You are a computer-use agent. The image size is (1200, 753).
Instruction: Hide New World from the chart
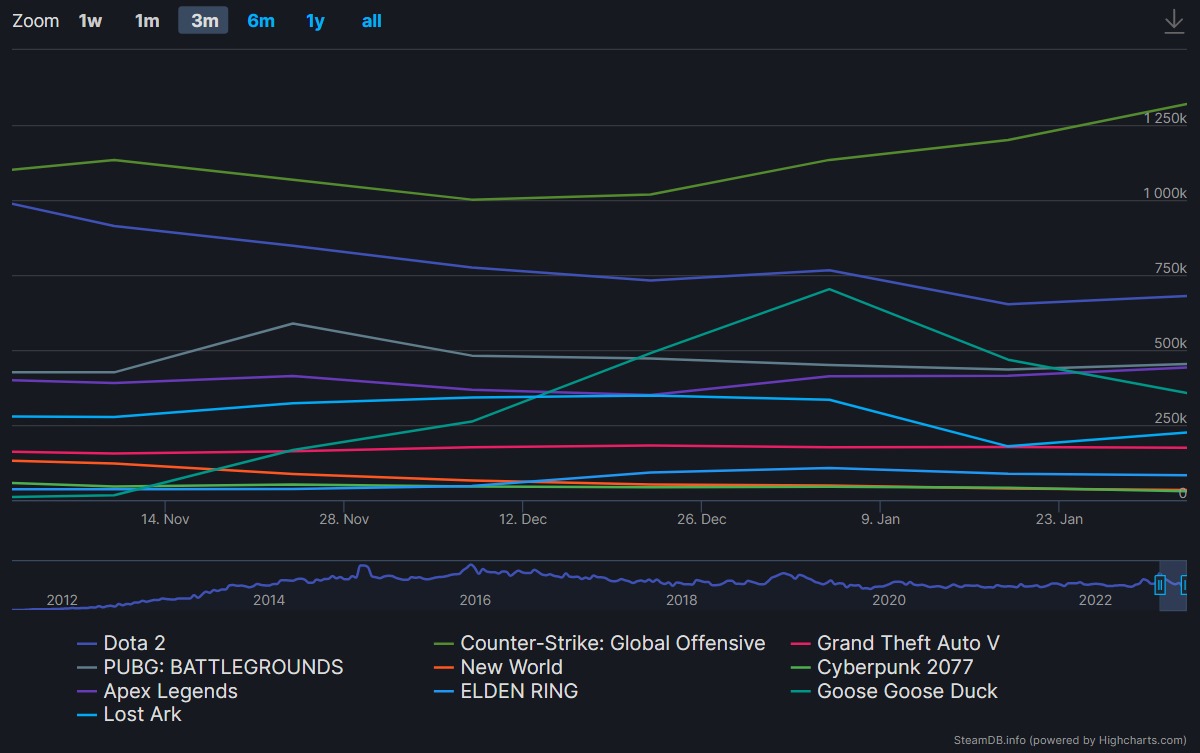coord(498,667)
